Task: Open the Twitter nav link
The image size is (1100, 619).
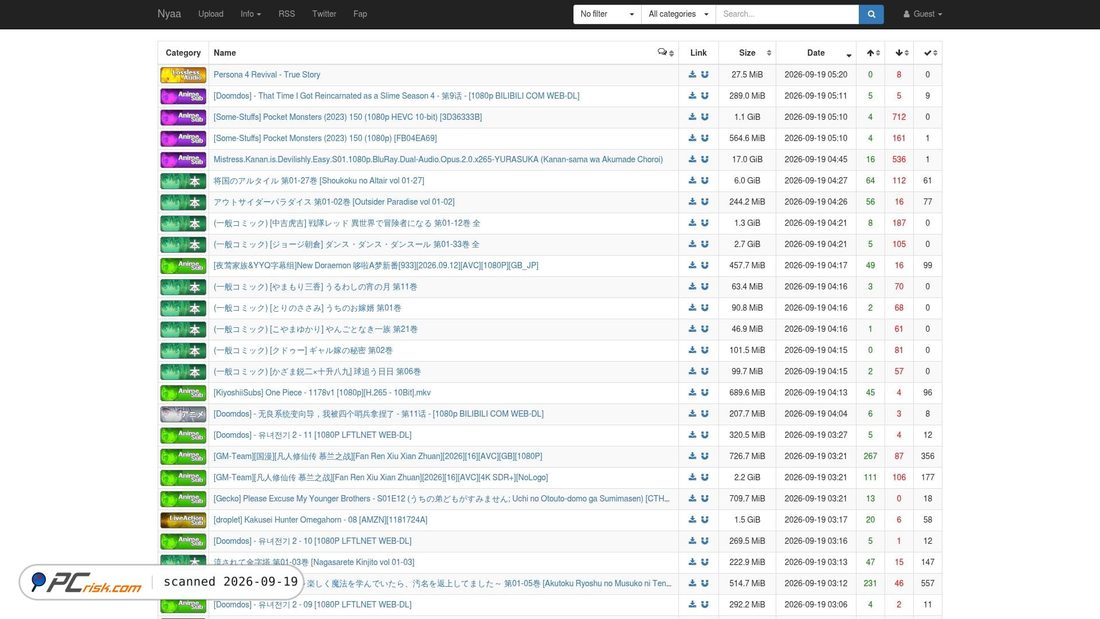Action: 324,14
